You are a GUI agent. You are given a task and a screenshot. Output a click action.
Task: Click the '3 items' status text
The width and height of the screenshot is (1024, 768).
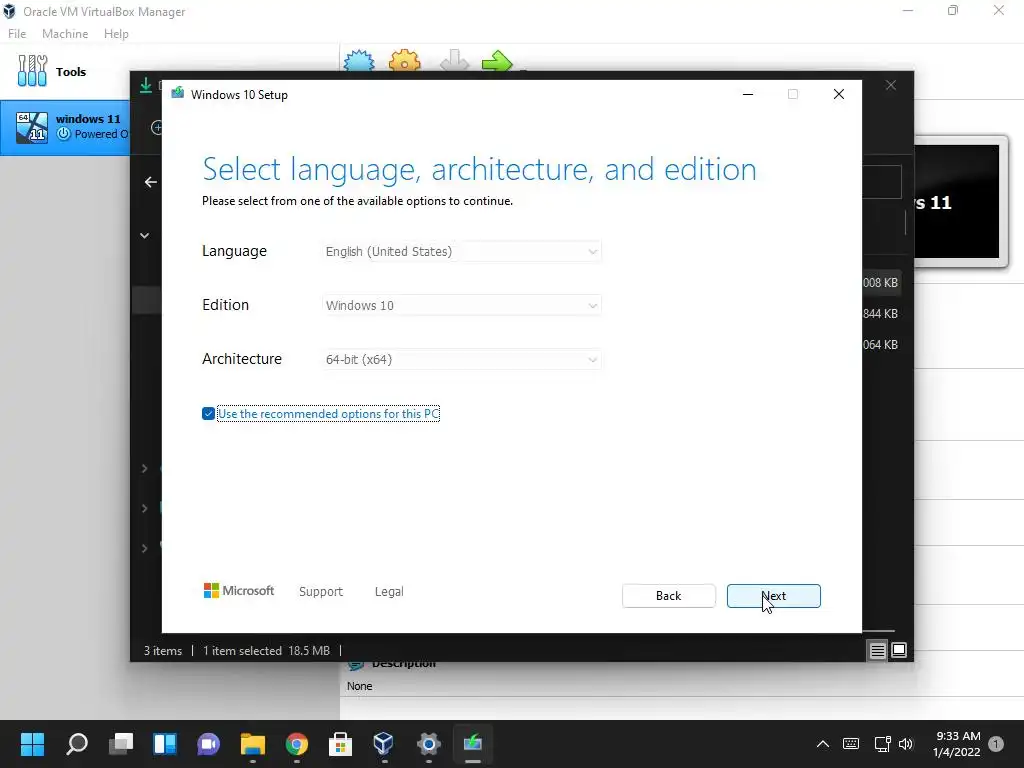coord(163,651)
